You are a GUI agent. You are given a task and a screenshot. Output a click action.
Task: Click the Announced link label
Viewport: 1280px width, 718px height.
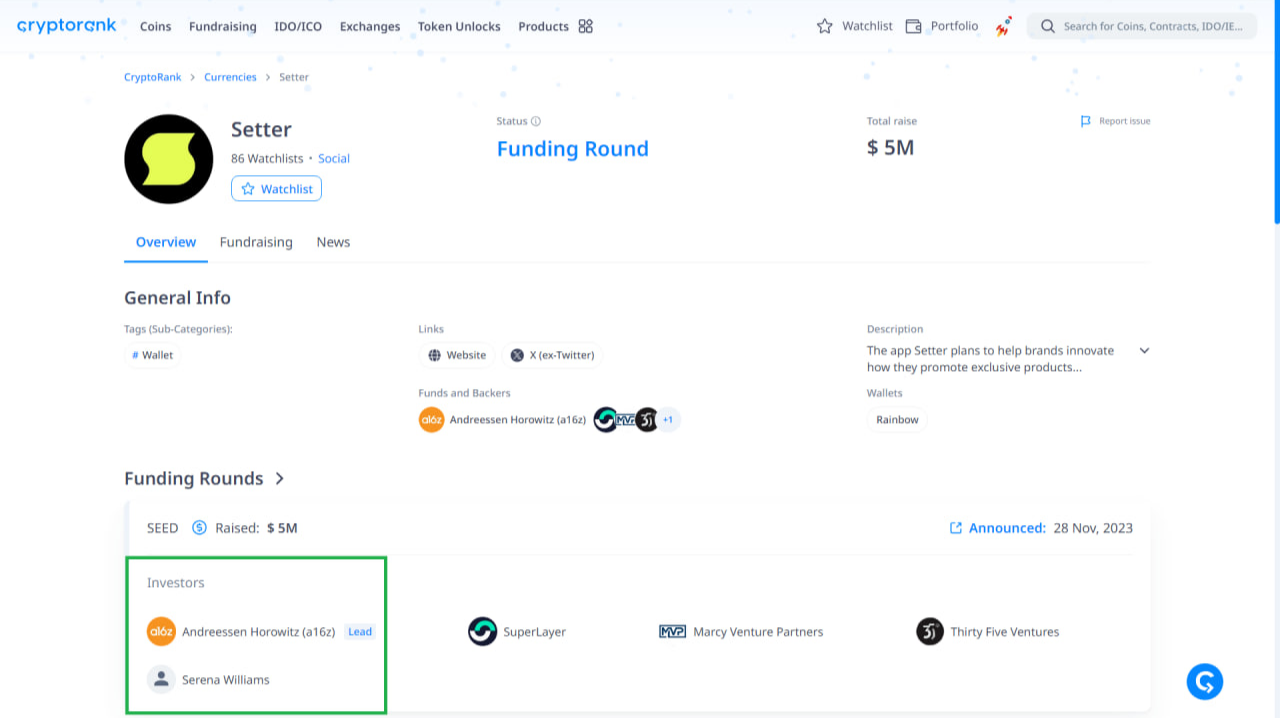tap(1007, 528)
